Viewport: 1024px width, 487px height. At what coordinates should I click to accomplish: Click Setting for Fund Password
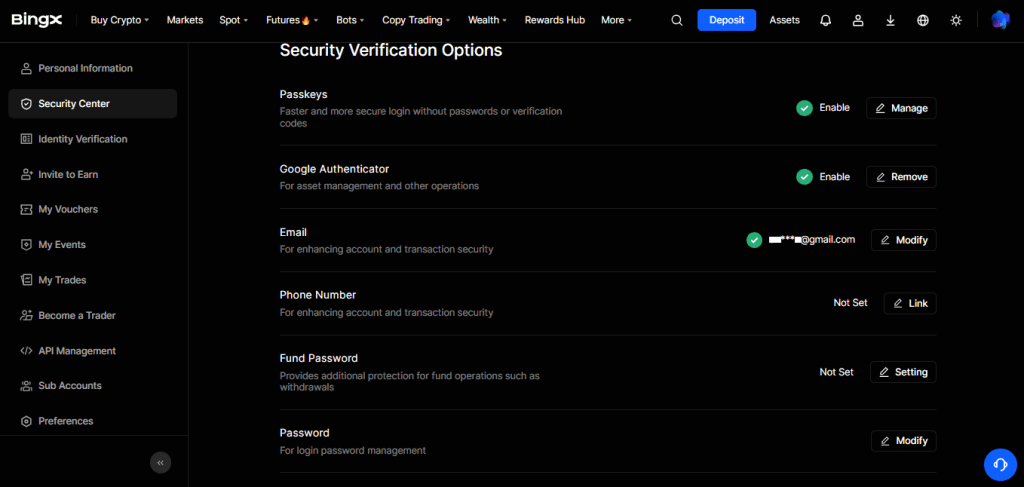click(903, 372)
